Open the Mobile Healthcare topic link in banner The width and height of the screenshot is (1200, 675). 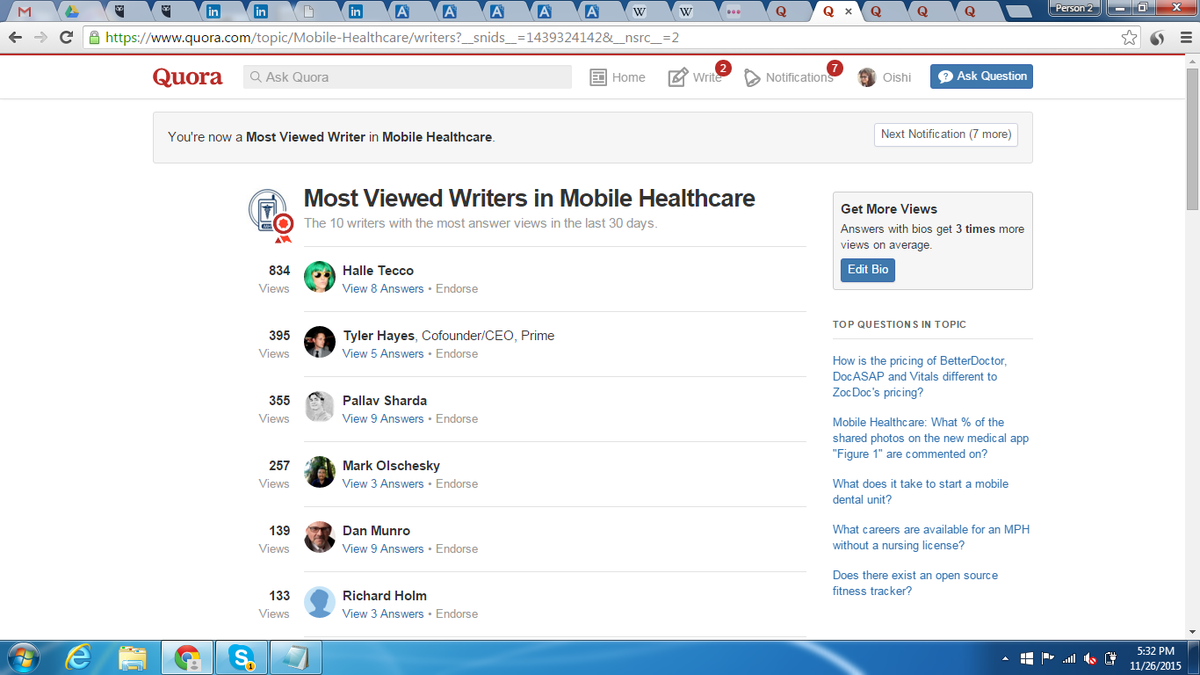coord(437,137)
